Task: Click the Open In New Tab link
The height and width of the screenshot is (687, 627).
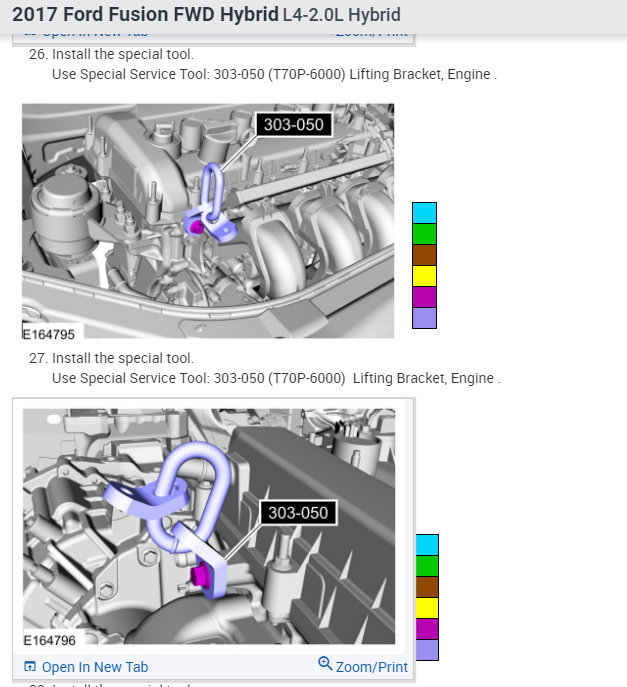Action: click(x=95, y=667)
